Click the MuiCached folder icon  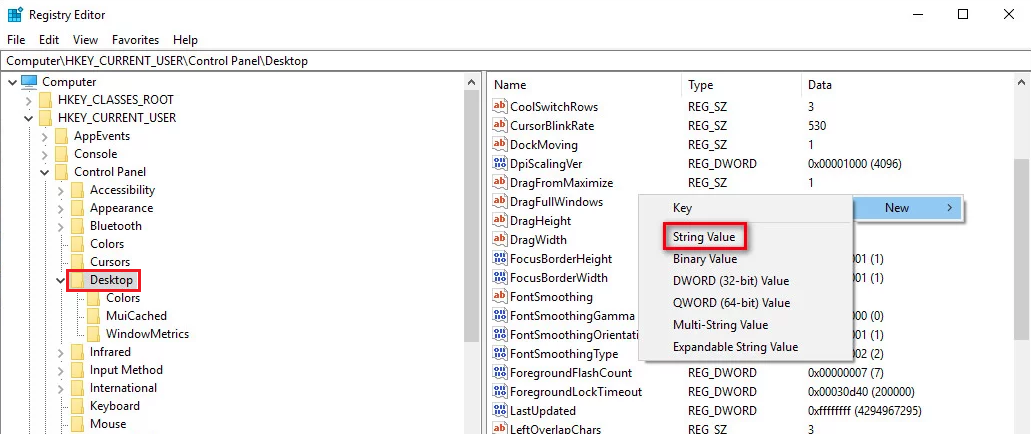click(93, 316)
